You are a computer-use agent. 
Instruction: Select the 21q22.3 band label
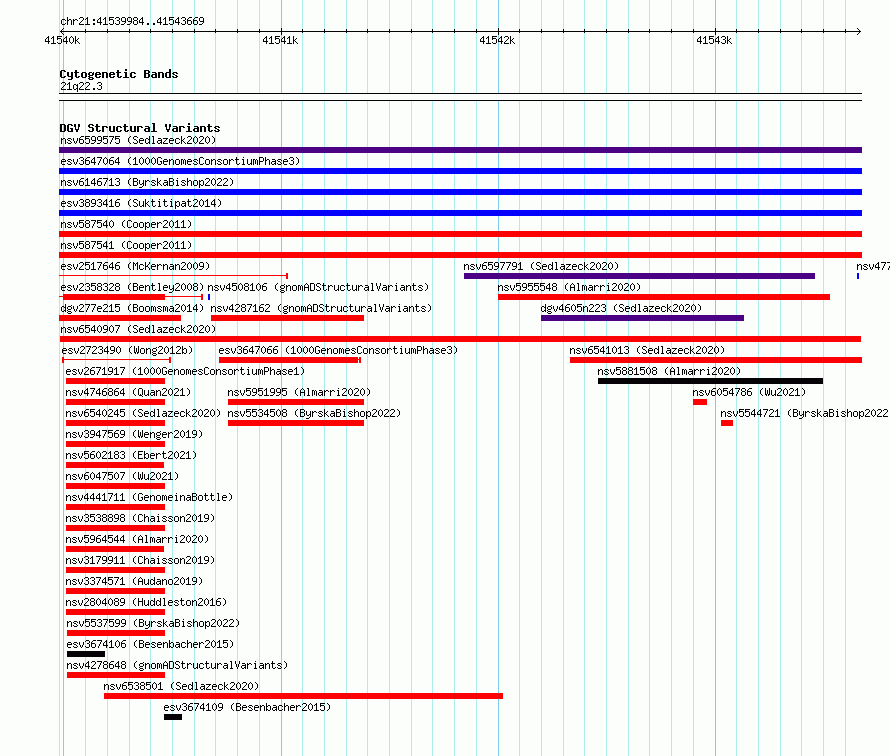81,86
